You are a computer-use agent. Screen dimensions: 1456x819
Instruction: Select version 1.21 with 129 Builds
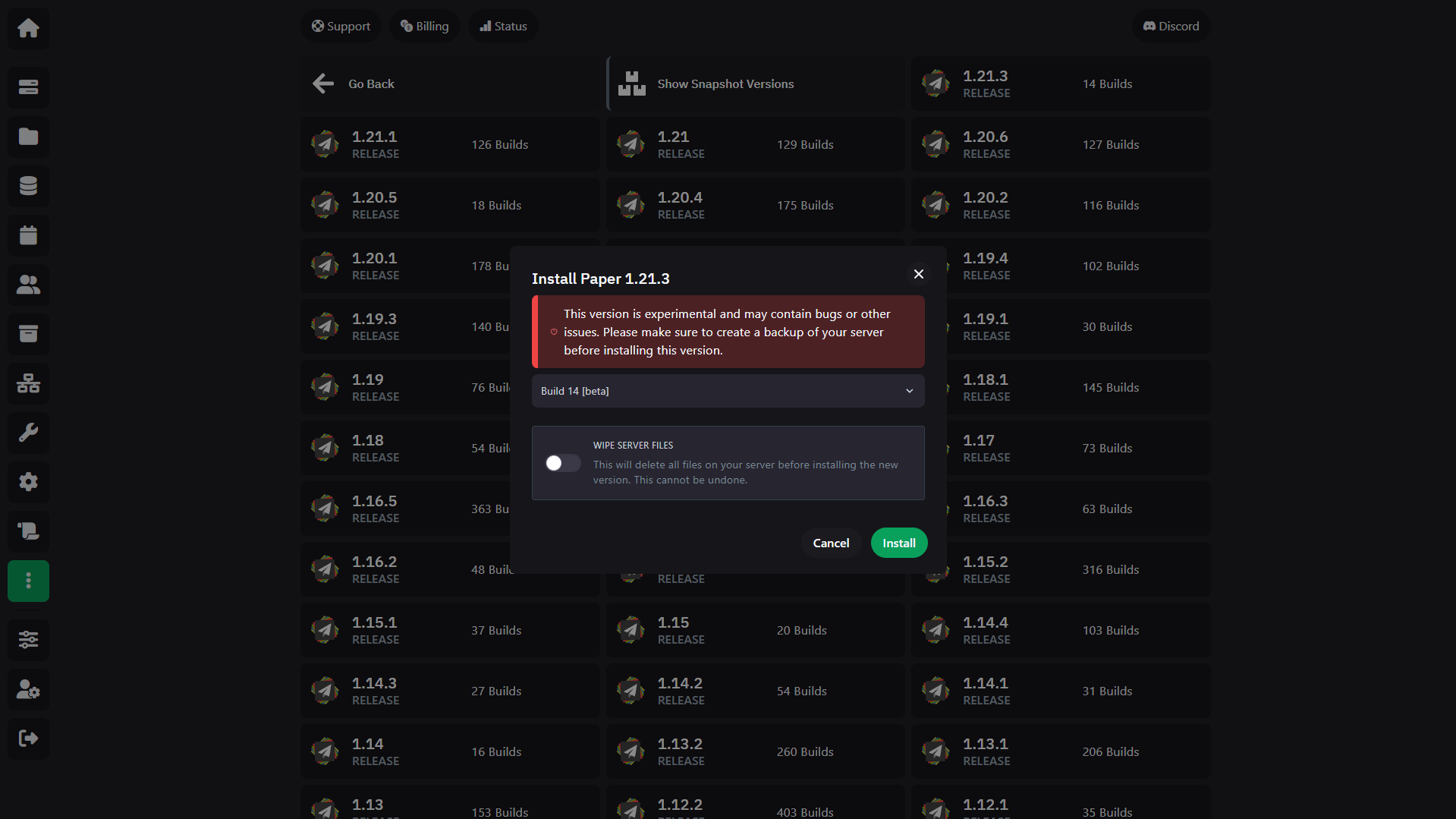tap(756, 144)
